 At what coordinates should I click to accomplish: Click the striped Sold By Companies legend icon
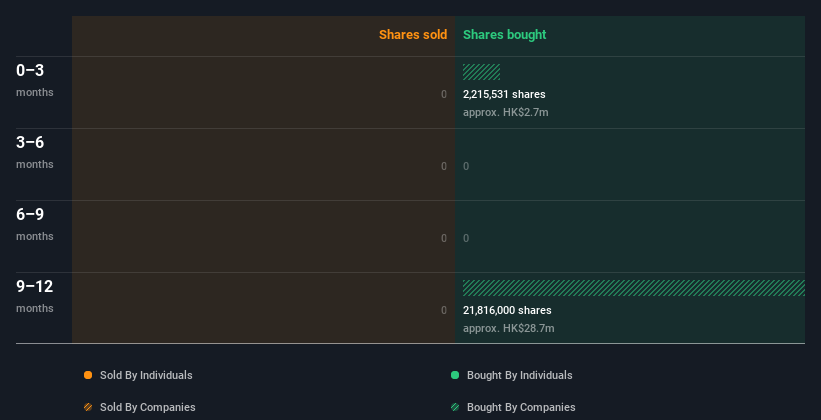[88, 407]
